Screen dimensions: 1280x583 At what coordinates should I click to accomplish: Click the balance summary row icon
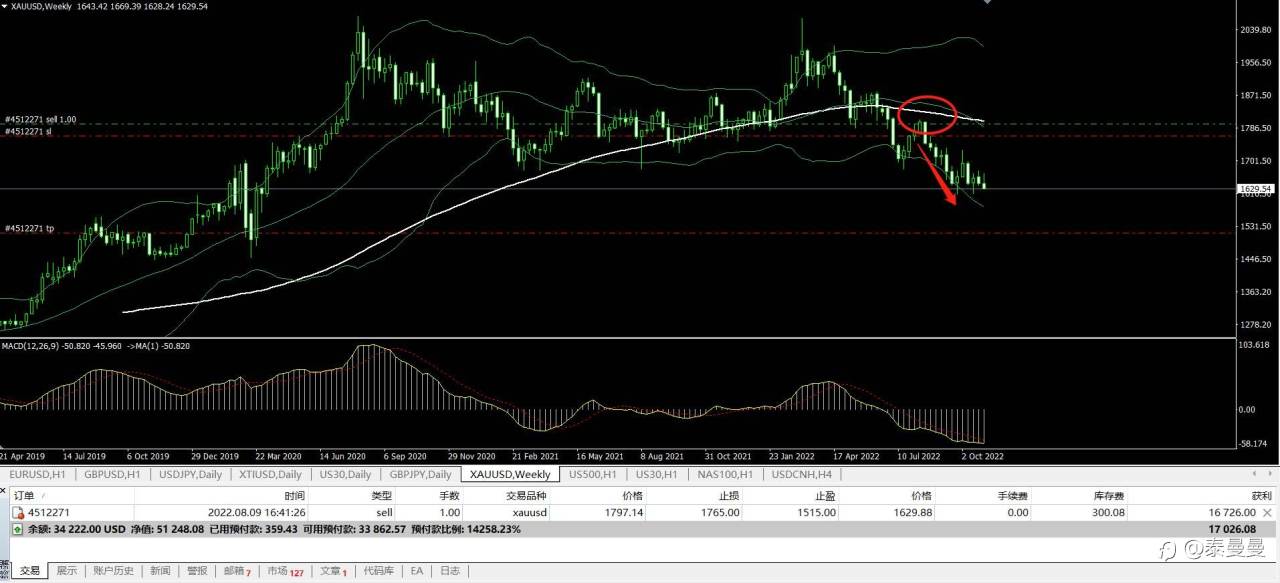tap(18, 529)
